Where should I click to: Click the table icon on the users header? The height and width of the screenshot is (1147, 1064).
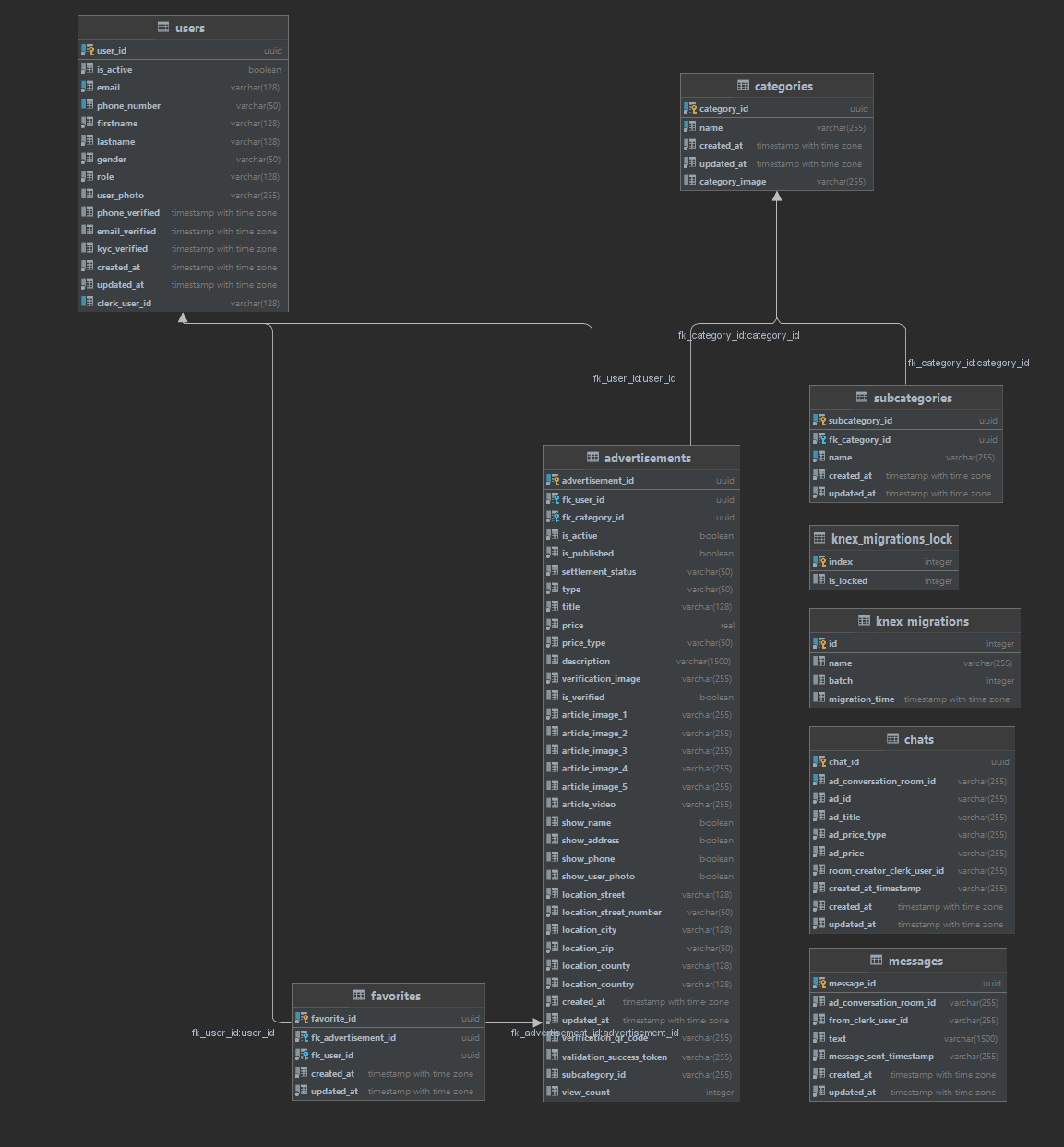163,27
